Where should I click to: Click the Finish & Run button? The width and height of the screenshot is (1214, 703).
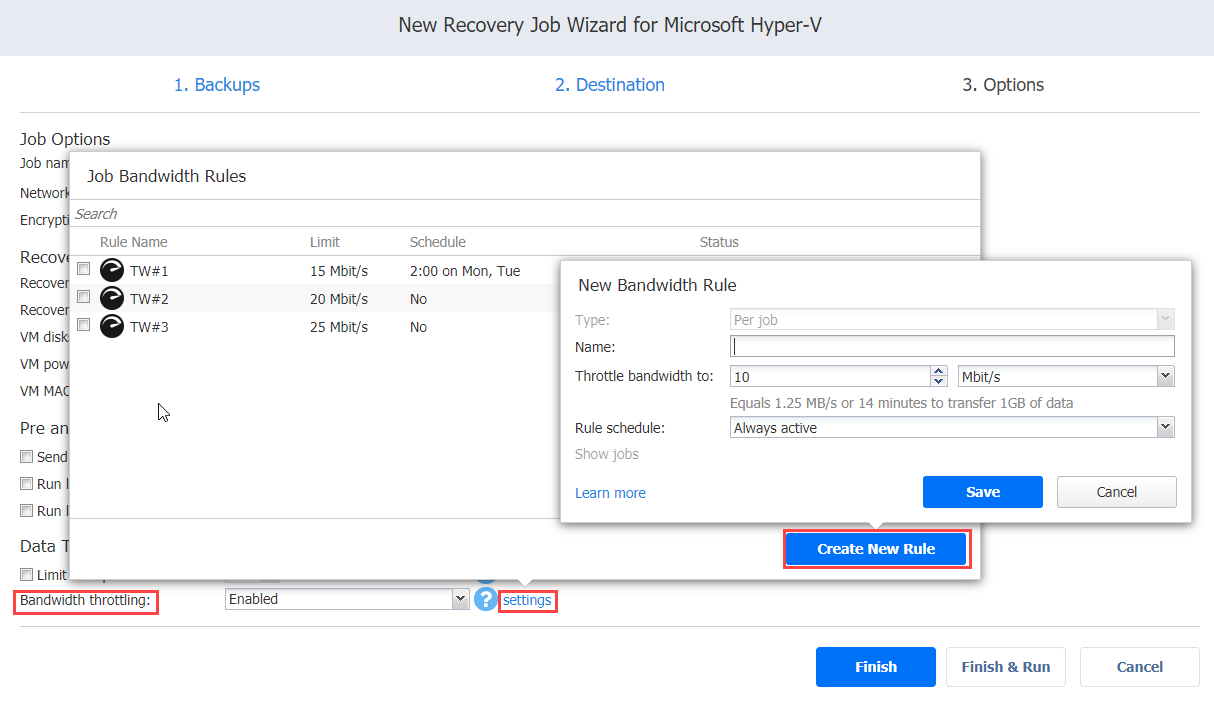[1006, 667]
